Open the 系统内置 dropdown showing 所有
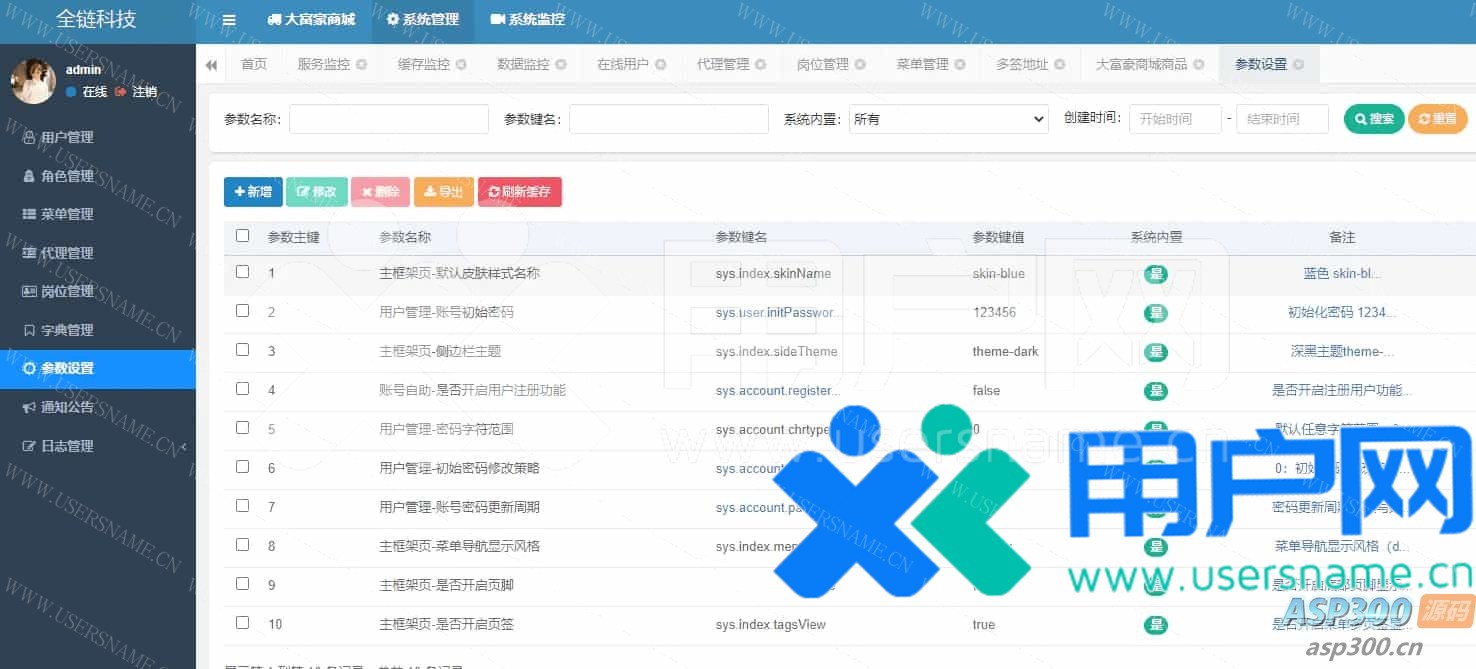The image size is (1476, 669). (947, 119)
